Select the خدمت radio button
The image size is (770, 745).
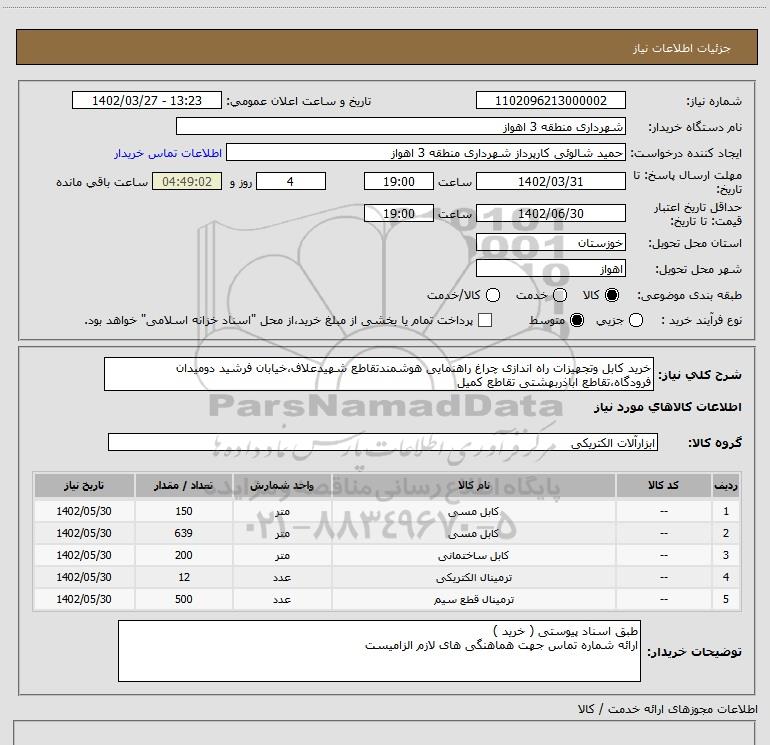(x=560, y=295)
